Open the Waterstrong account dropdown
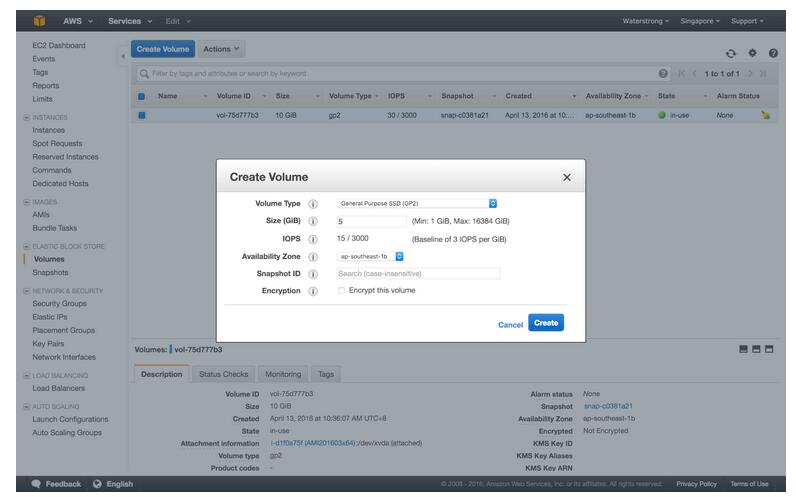This screenshot has height=497, width=796. pos(645,21)
